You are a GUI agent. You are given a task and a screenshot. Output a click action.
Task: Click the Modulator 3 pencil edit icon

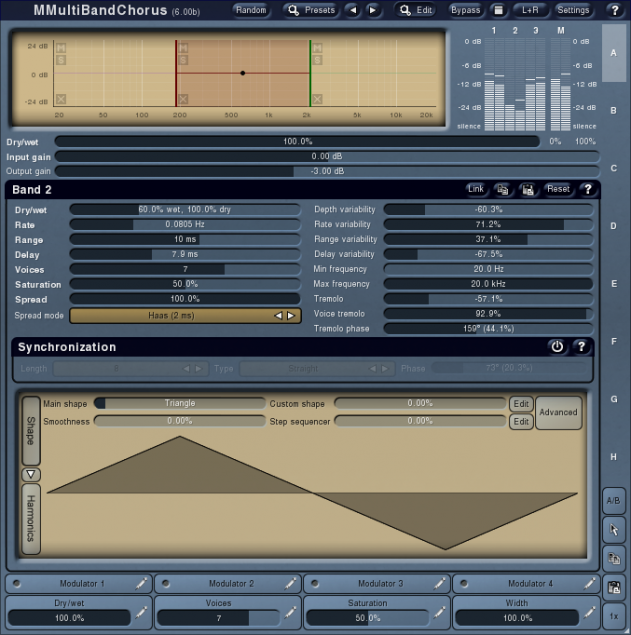click(x=439, y=584)
